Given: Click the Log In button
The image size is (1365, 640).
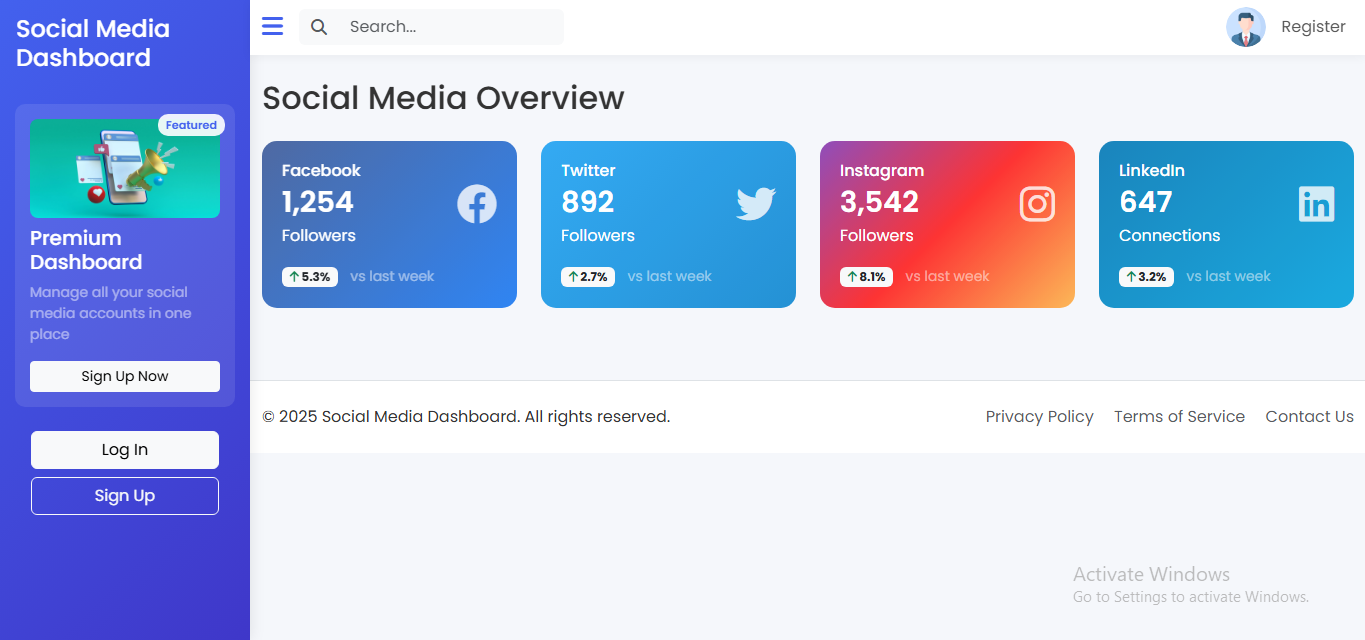Looking at the screenshot, I should 125,450.
